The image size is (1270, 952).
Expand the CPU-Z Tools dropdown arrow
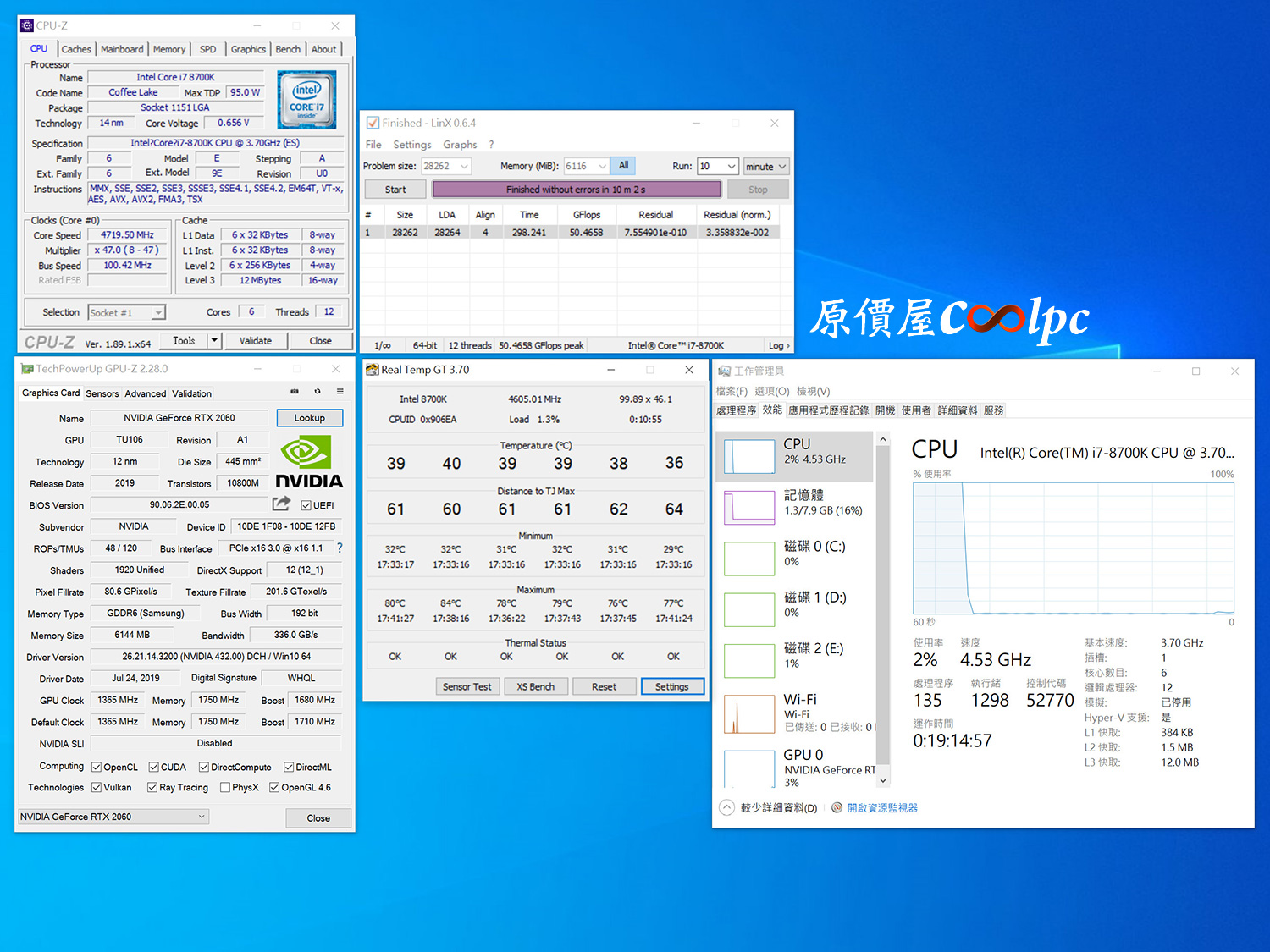point(214,341)
